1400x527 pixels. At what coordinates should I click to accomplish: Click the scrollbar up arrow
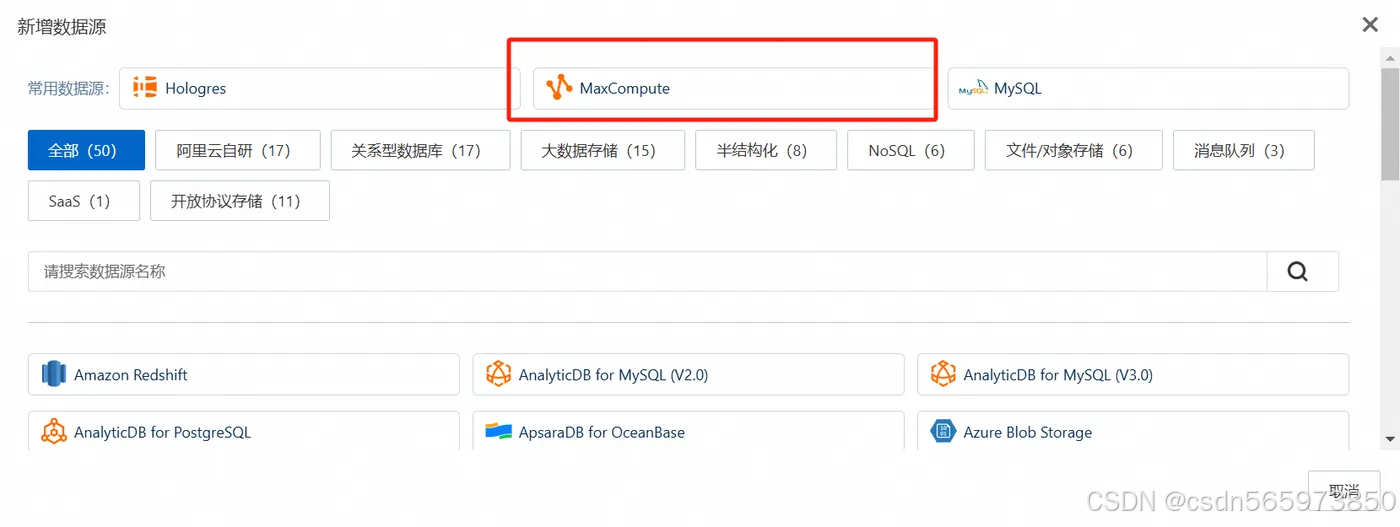(1390, 57)
